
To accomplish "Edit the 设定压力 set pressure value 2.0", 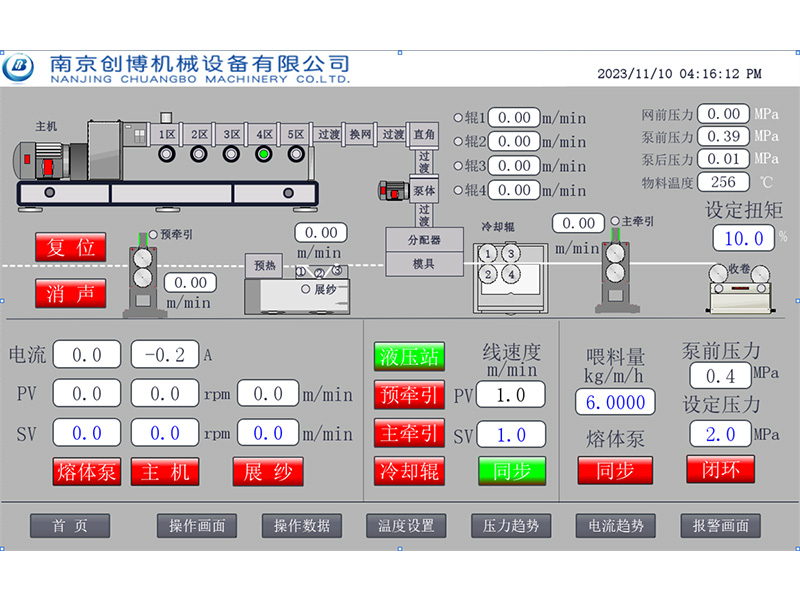I will click(x=720, y=434).
